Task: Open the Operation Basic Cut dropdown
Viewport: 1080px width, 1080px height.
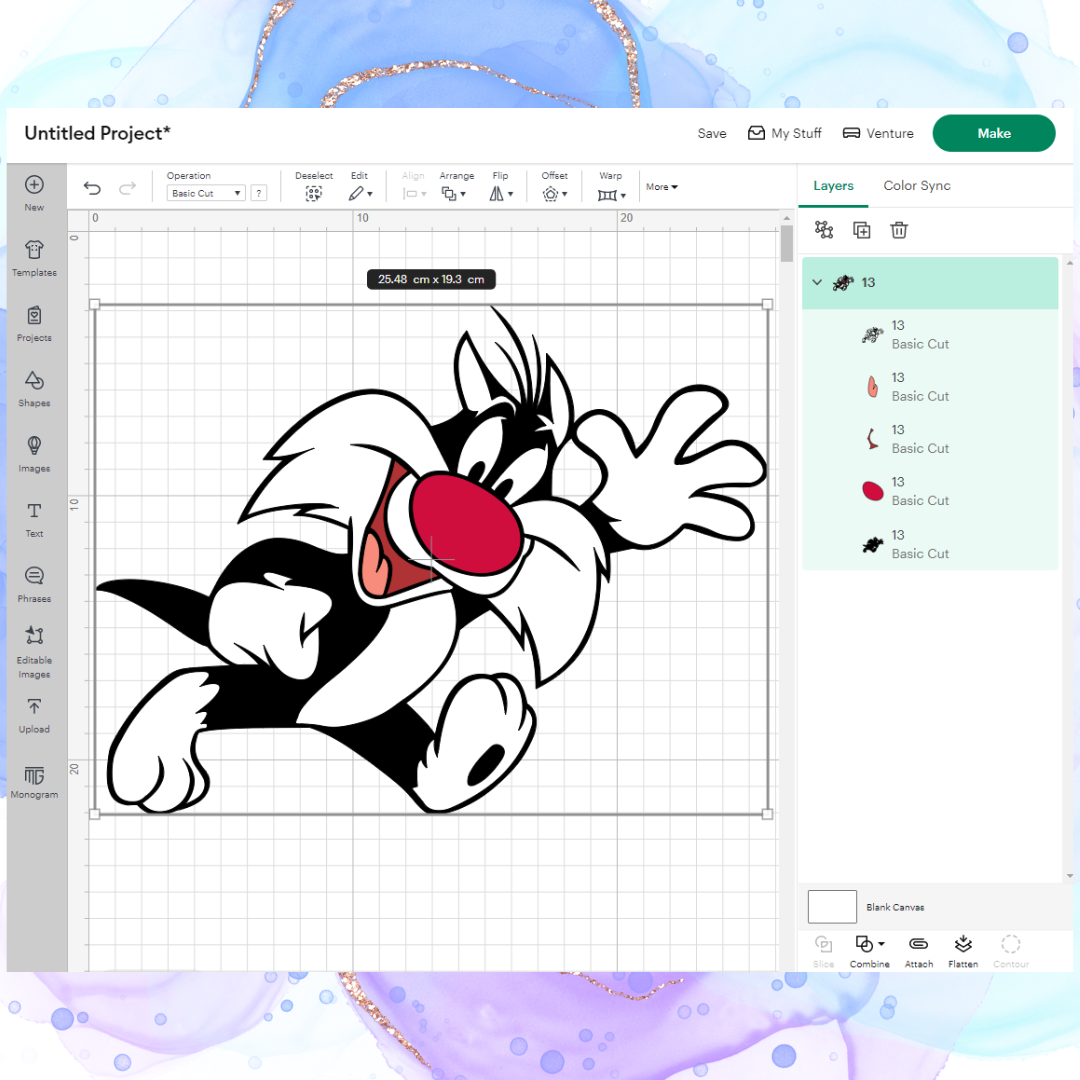Action: click(206, 194)
